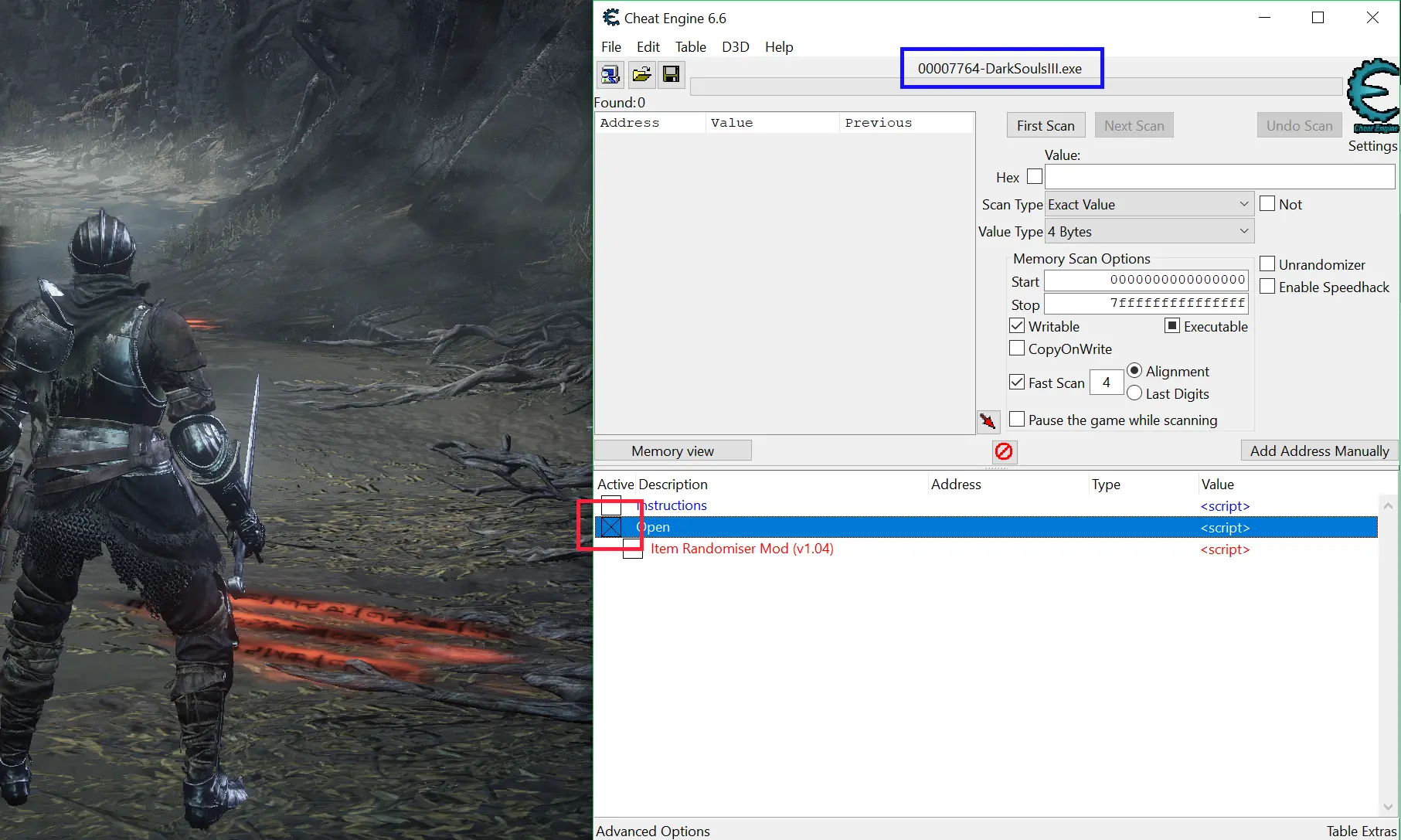Clear the address list with the red no-entry icon
Viewport: 1401px width, 840px height.
(1004, 451)
